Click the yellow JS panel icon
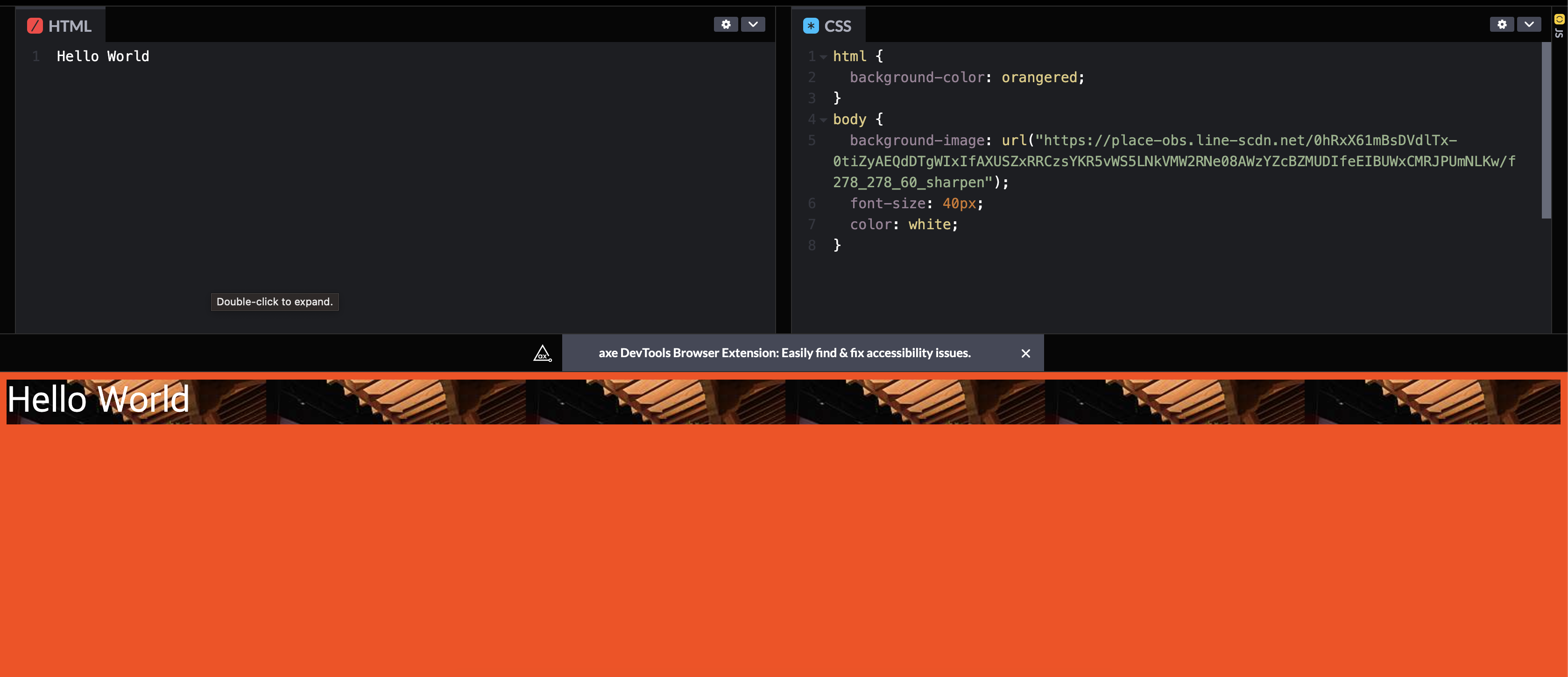The width and height of the screenshot is (1568, 677). click(1559, 19)
